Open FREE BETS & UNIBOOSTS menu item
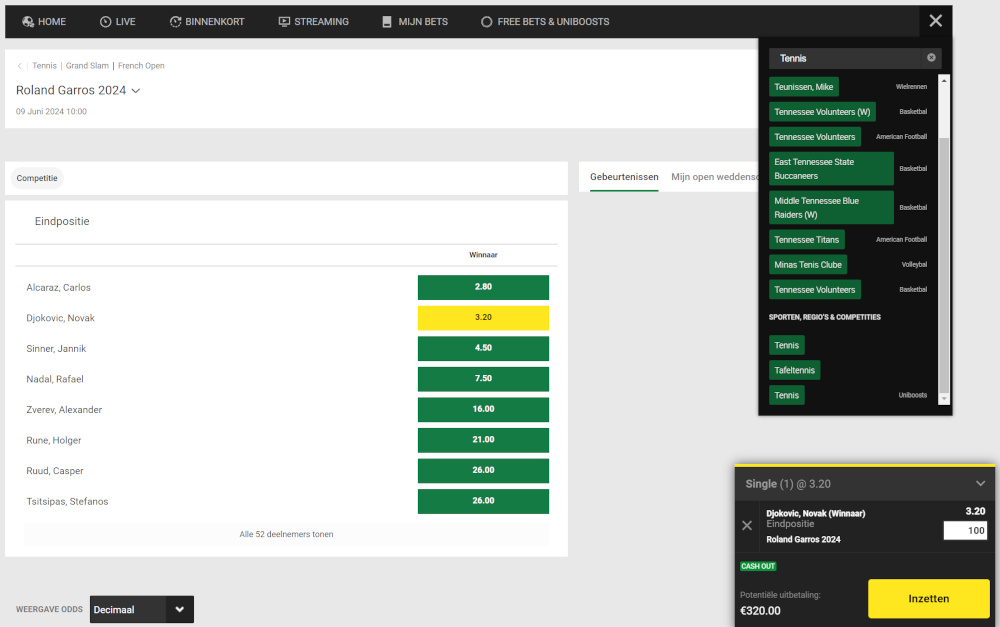The image size is (1000, 627). [x=545, y=22]
